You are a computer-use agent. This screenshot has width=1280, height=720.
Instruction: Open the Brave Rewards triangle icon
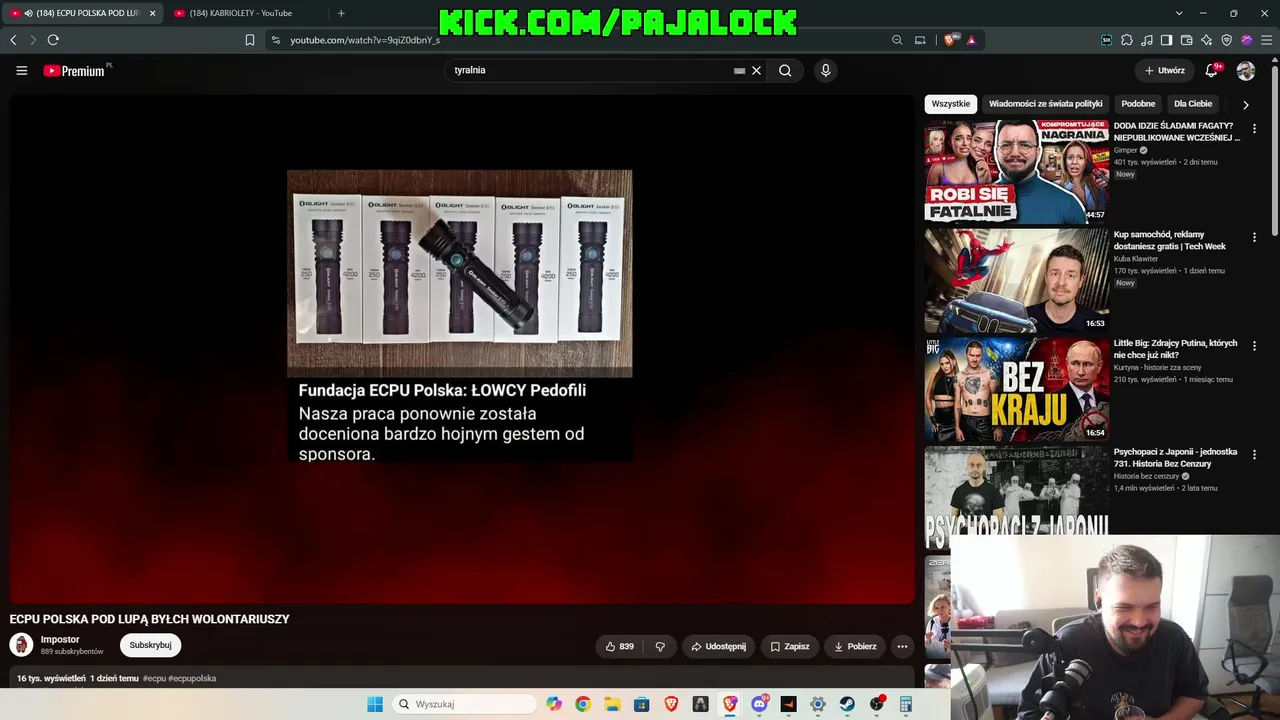tap(971, 40)
